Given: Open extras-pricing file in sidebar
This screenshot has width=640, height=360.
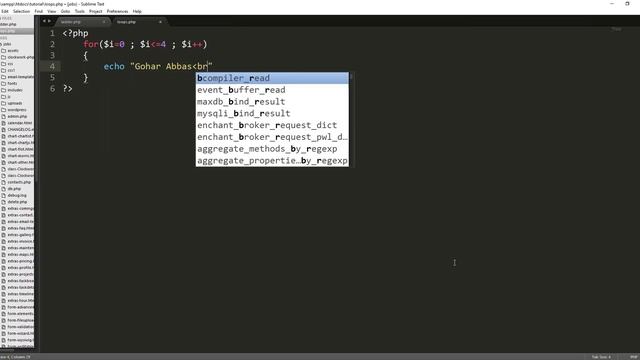Looking at the screenshot, I should point(20,261).
